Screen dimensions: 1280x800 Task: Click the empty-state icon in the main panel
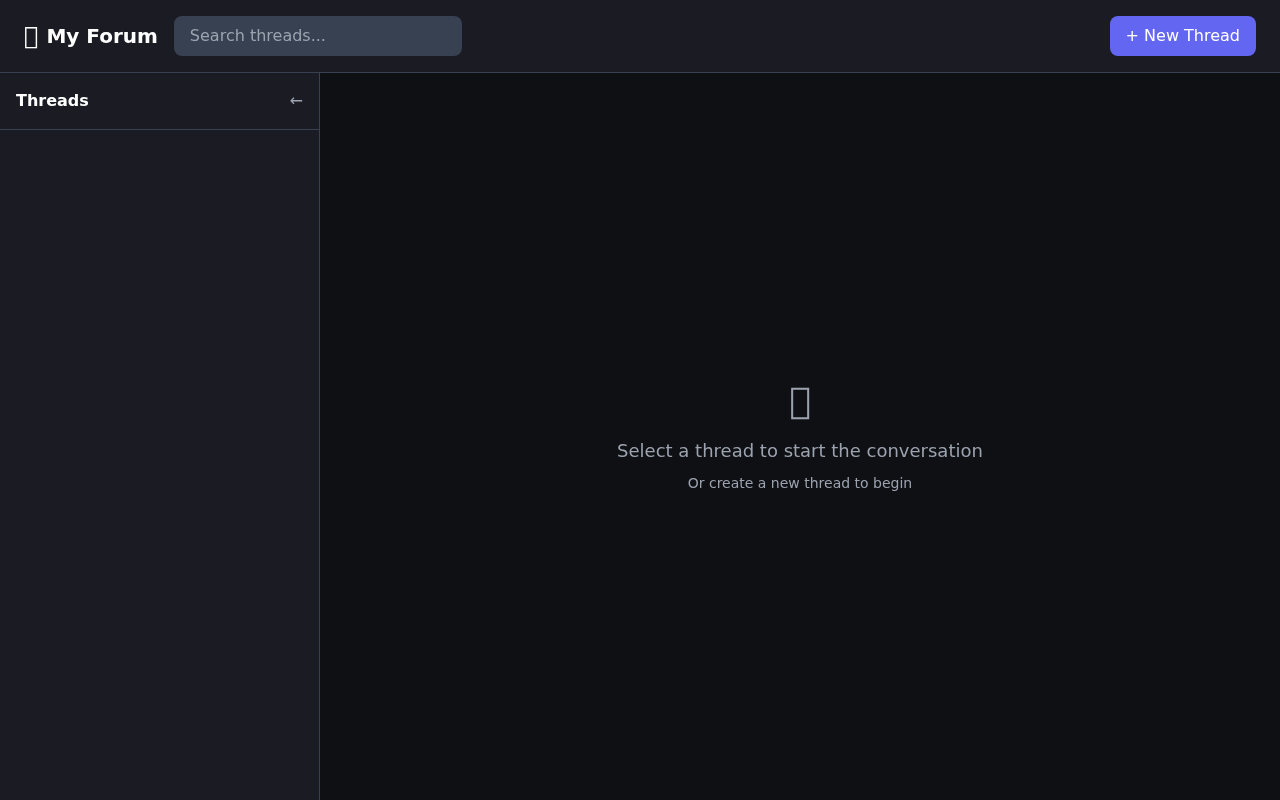800,402
